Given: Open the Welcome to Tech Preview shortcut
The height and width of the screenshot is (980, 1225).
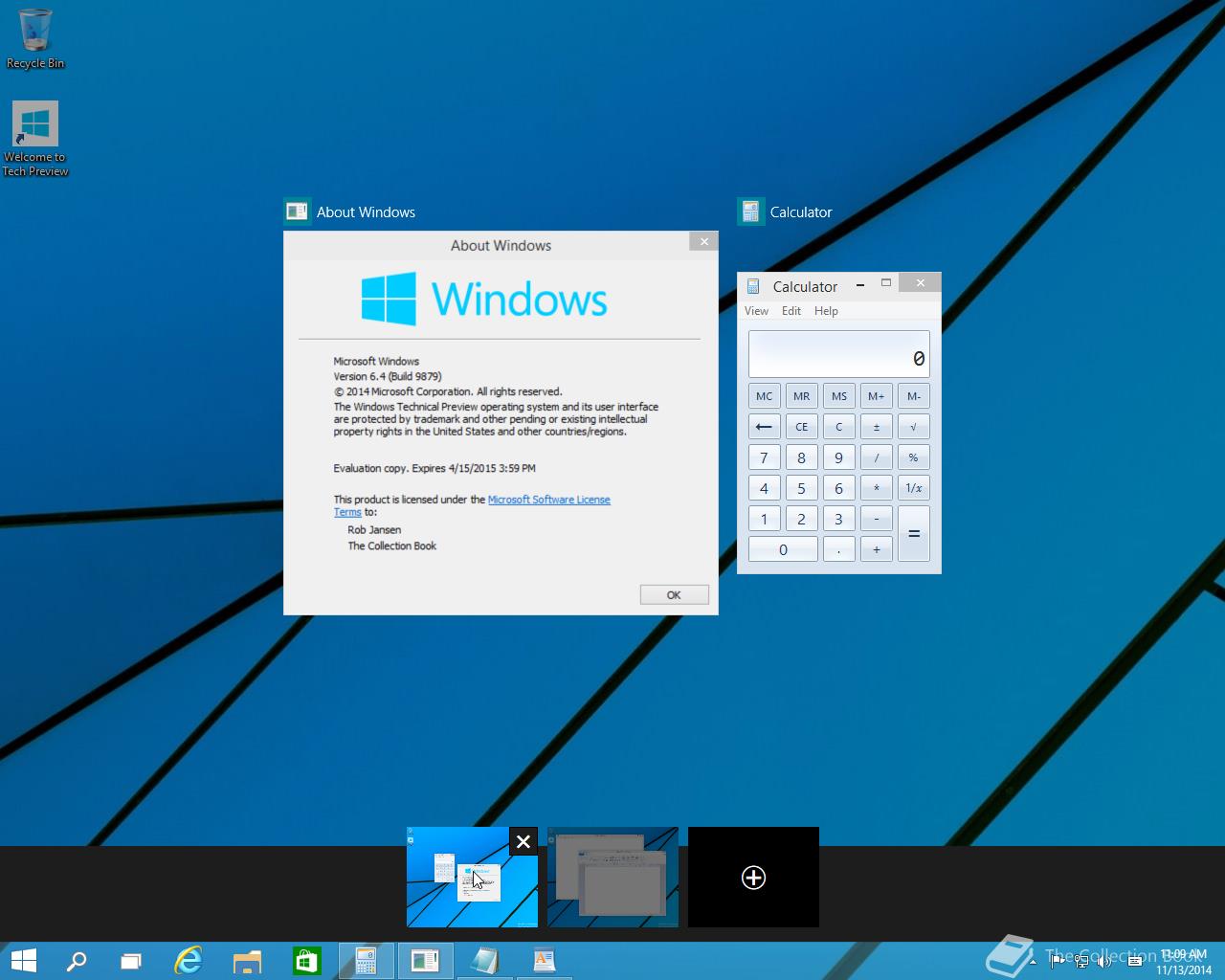Looking at the screenshot, I should (x=35, y=139).
